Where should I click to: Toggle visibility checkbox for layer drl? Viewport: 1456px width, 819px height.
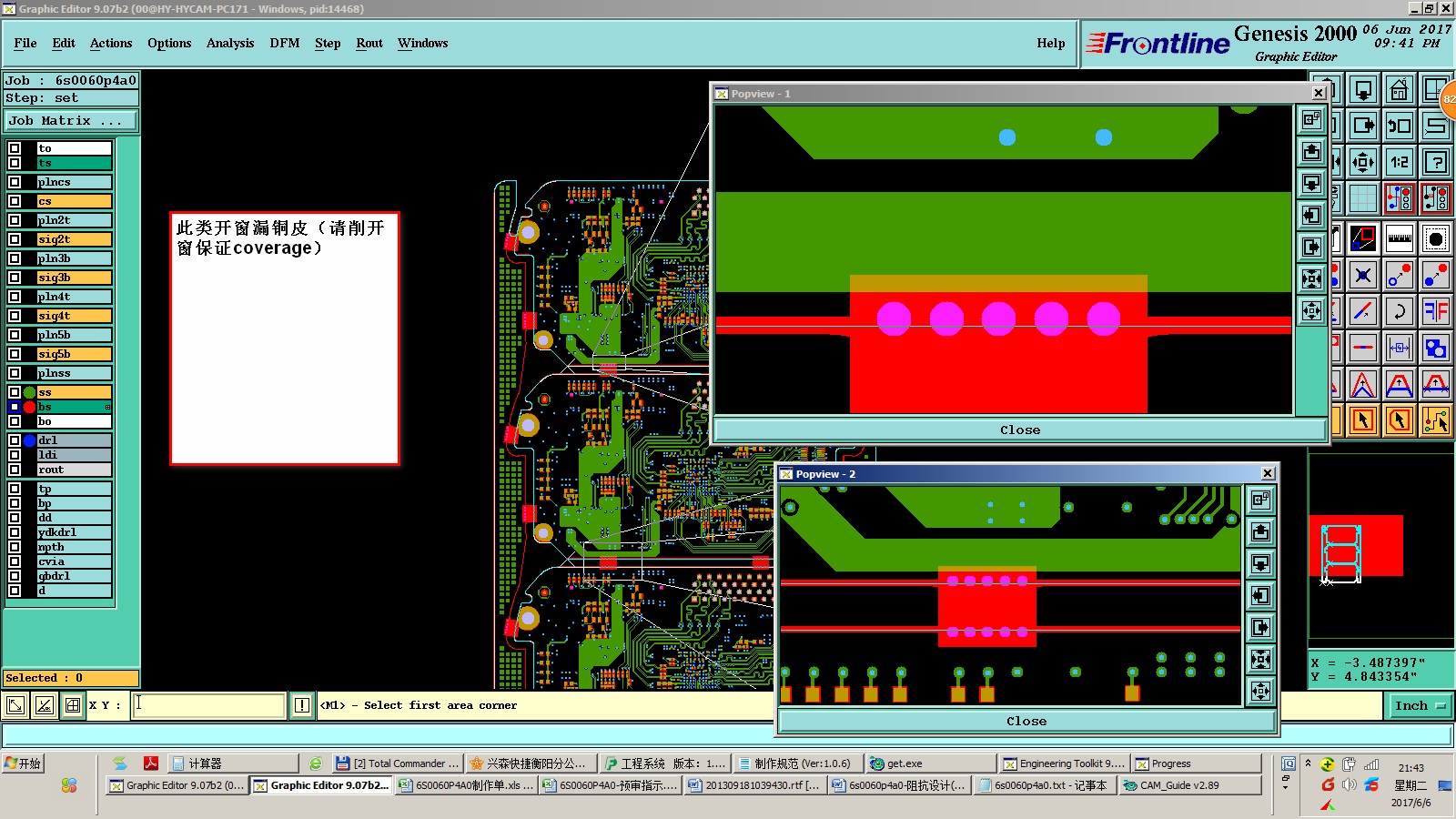[15, 440]
